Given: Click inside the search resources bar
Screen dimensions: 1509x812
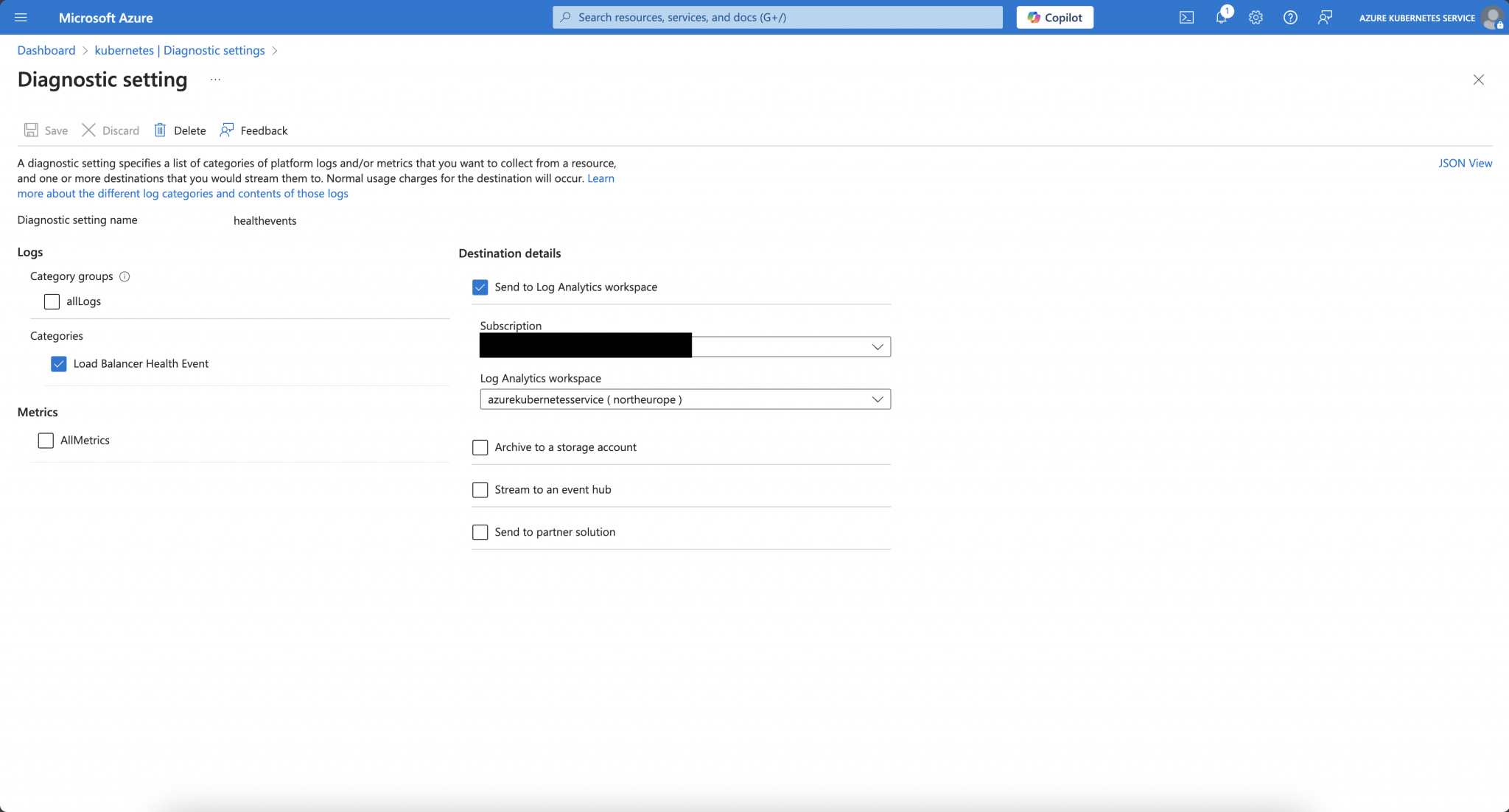Looking at the screenshot, I should coord(777,17).
